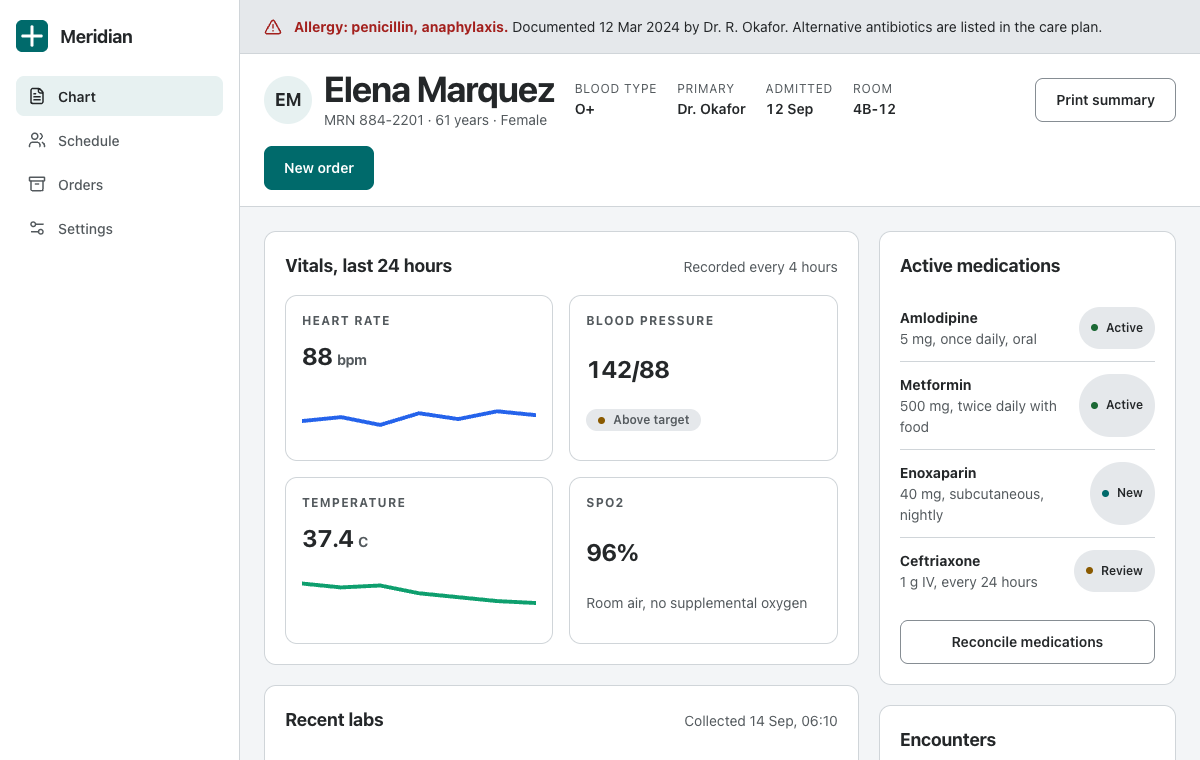Open the Schedule menu item

119,140
